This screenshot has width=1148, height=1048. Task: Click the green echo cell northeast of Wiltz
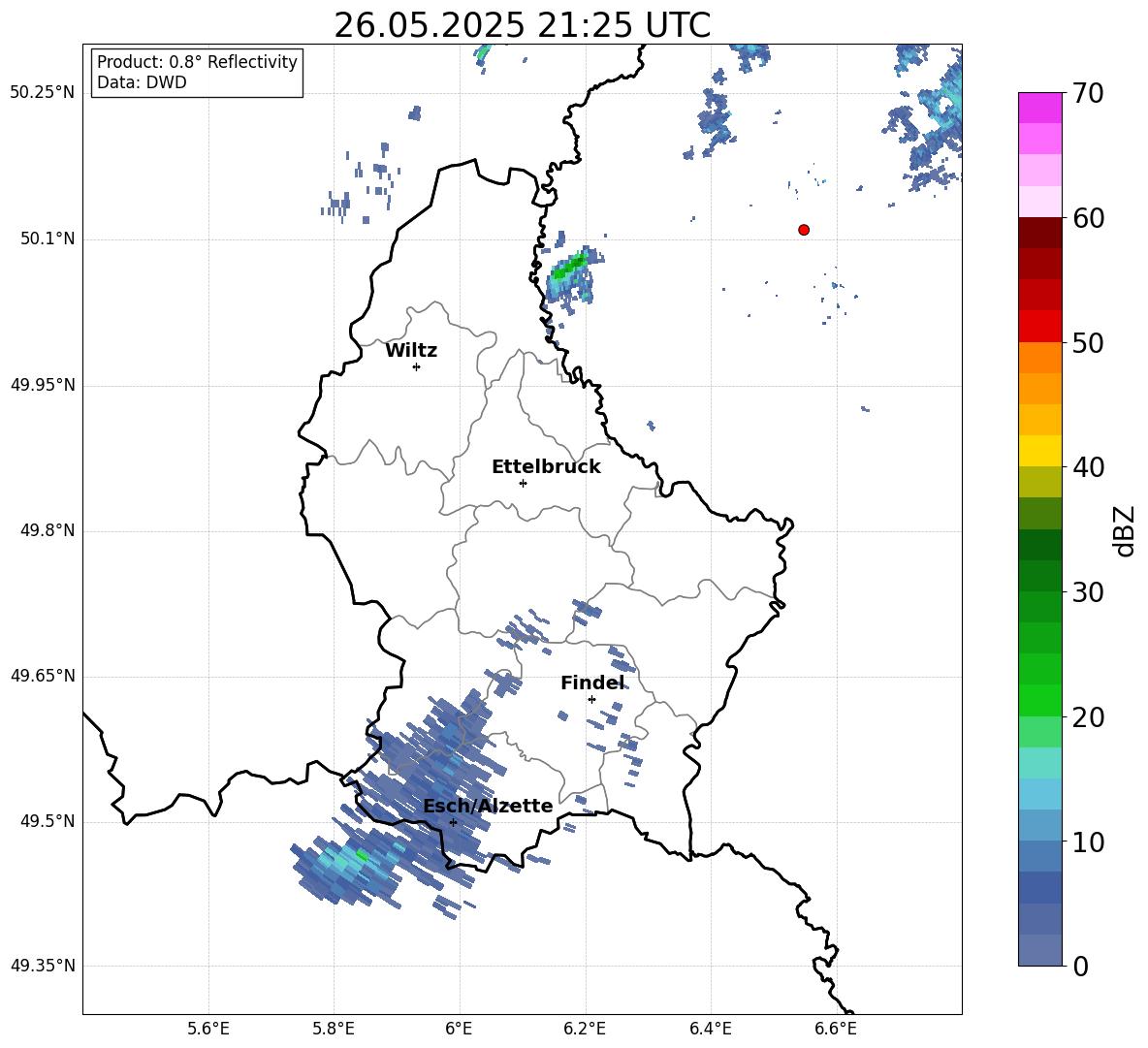point(569,268)
